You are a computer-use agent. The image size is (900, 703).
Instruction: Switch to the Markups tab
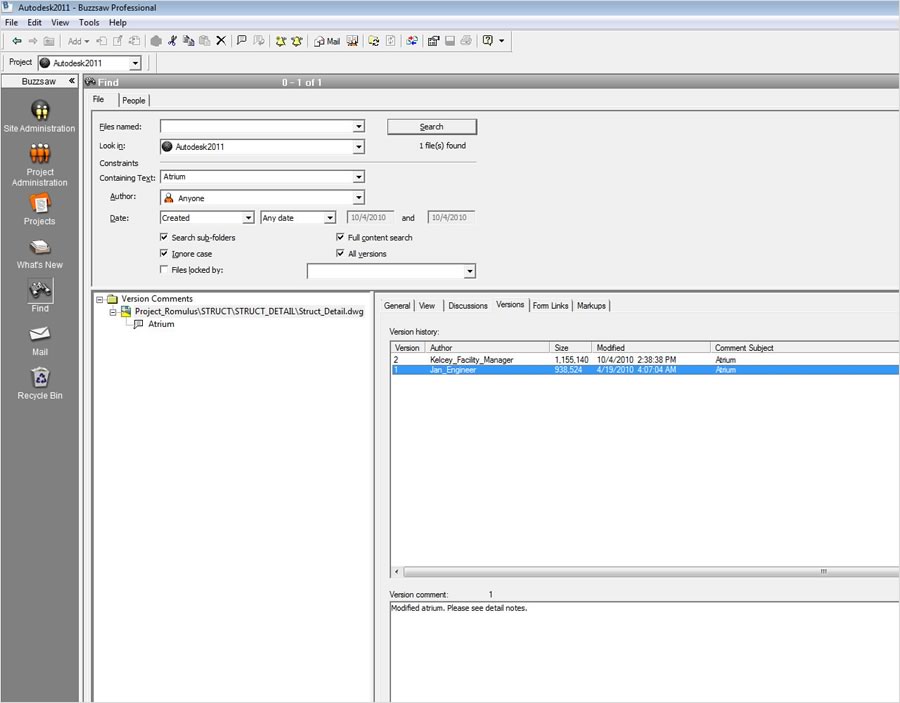click(591, 306)
